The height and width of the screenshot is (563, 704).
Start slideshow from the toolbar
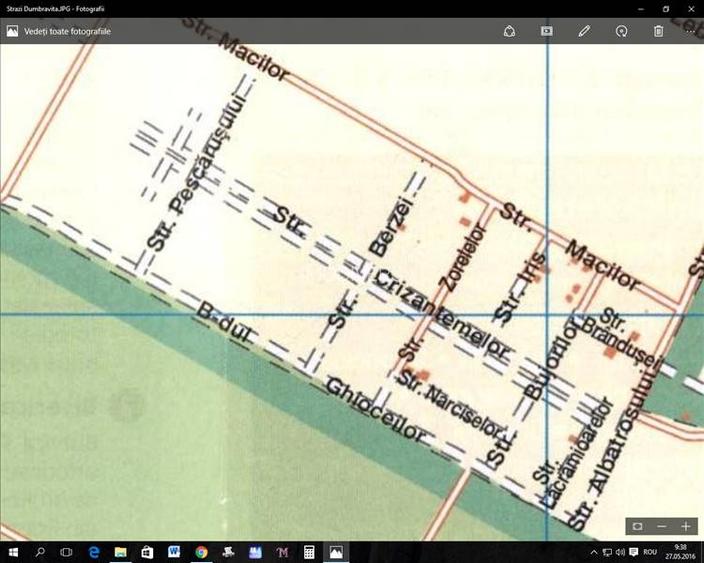[547, 31]
